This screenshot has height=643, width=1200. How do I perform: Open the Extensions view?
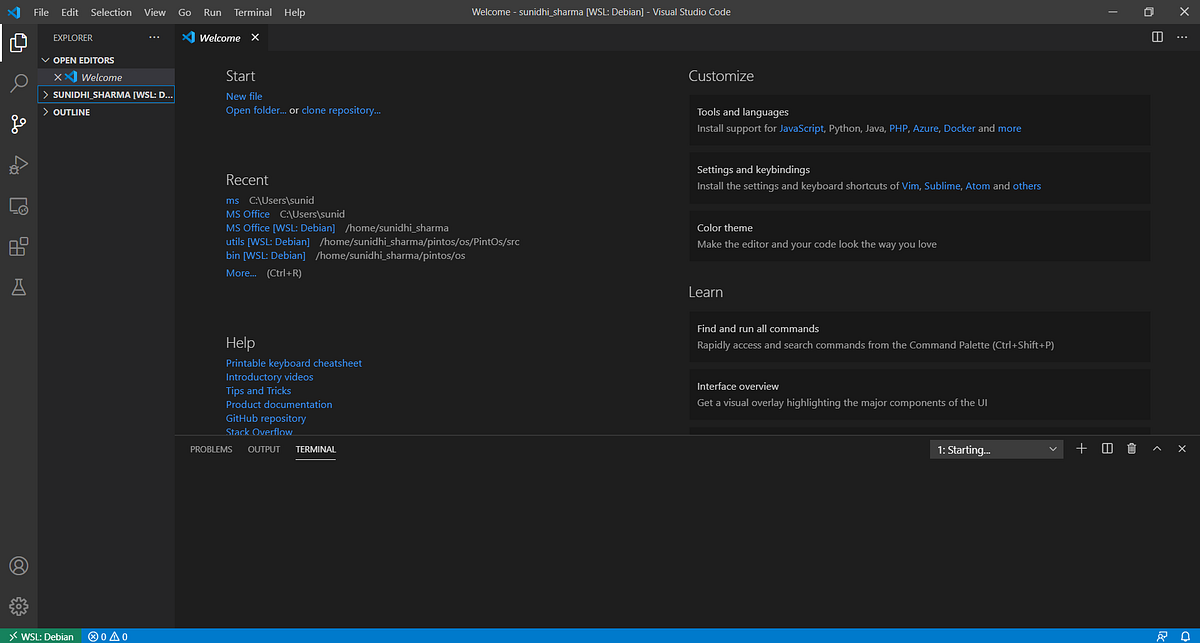point(18,246)
